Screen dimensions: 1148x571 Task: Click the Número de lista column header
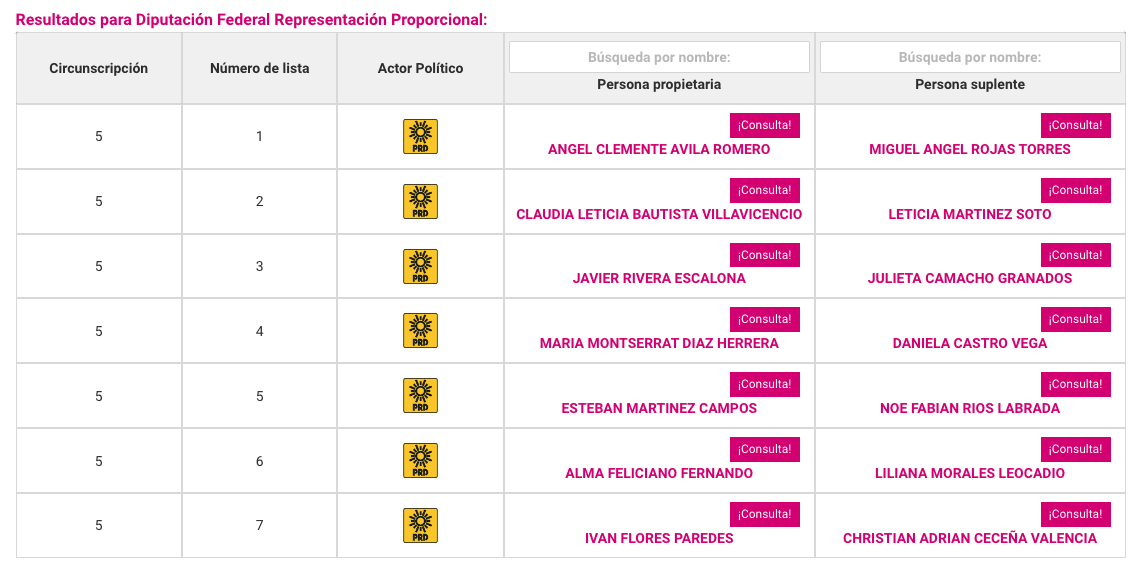tap(260, 69)
